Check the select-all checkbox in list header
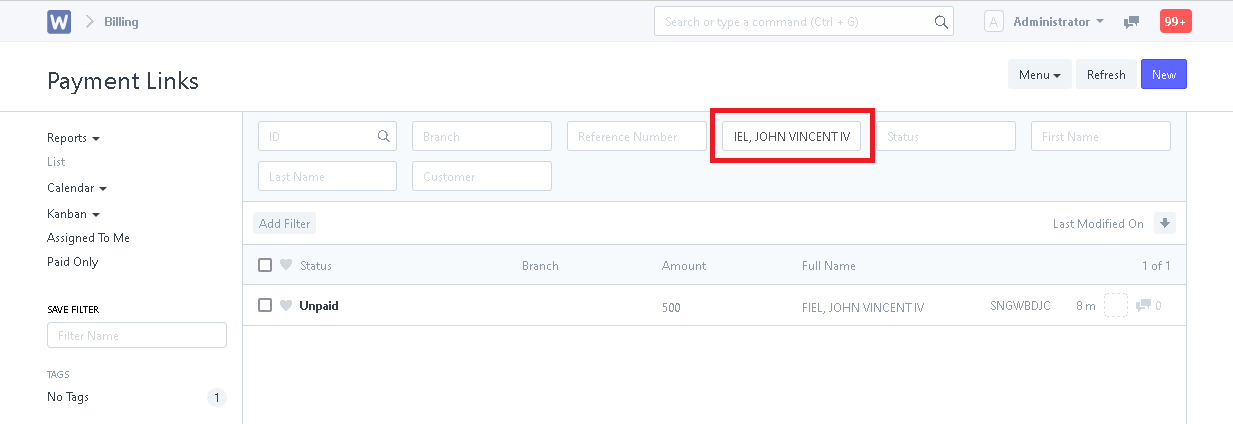1233x424 pixels. click(x=265, y=265)
